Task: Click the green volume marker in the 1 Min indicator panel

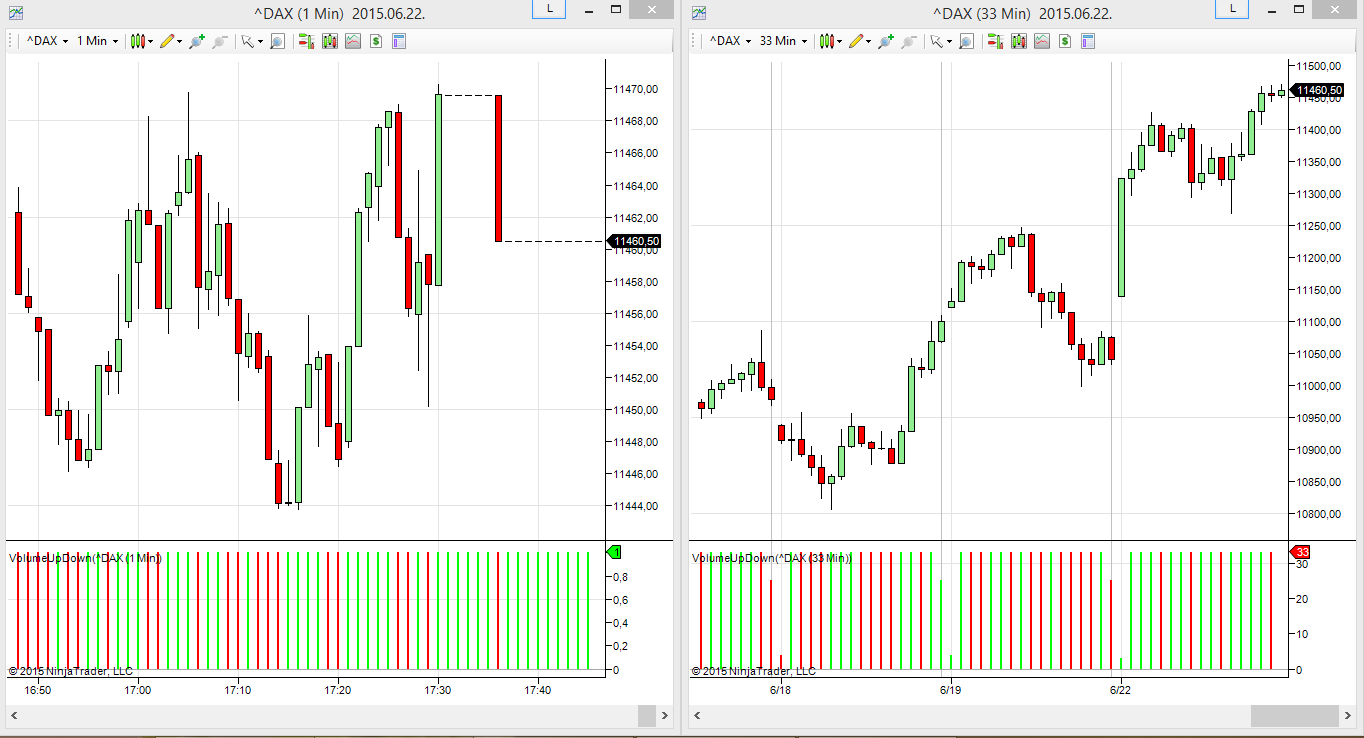Action: point(614,552)
